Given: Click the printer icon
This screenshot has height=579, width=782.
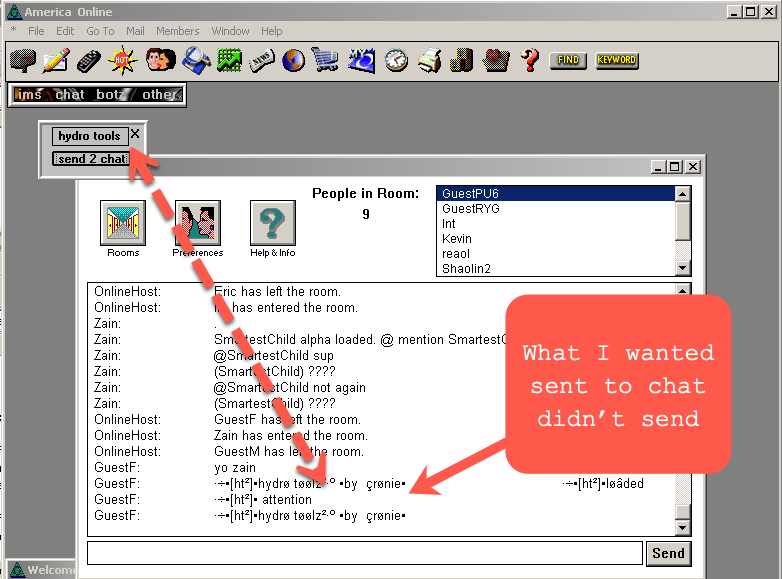Looking at the screenshot, I should coord(429,60).
